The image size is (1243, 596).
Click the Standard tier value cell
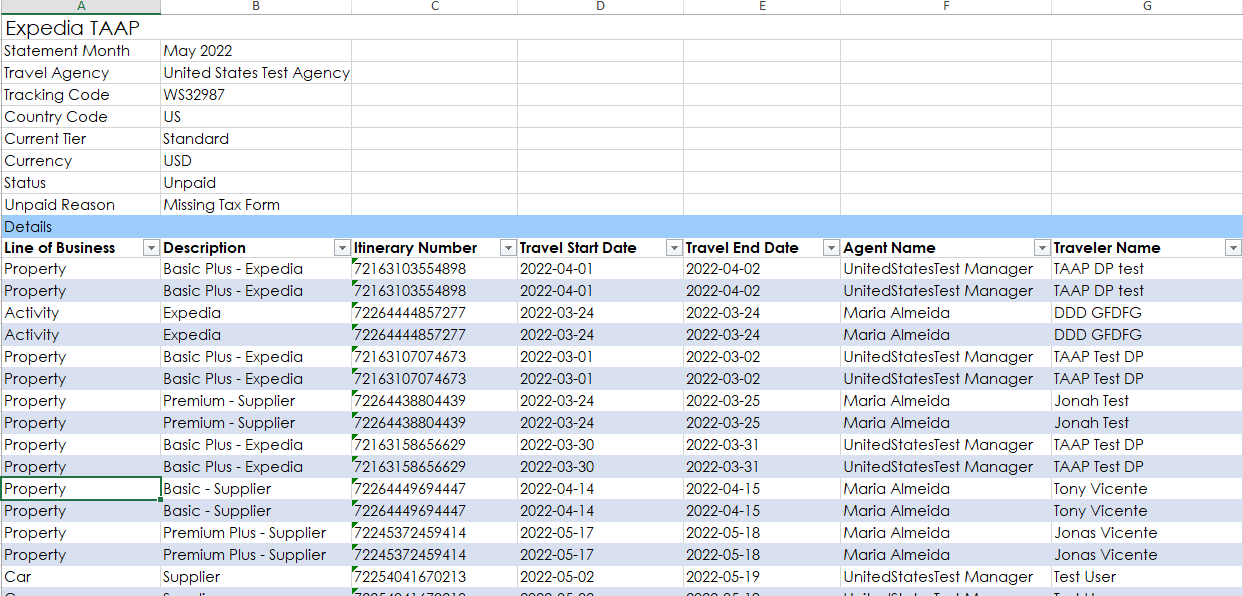pos(256,139)
